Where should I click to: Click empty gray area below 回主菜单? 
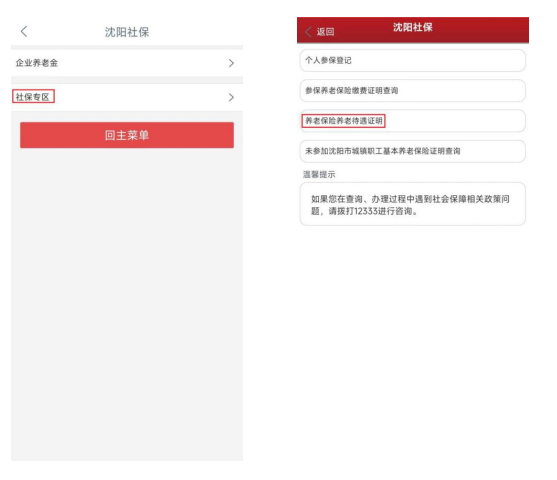click(127, 302)
